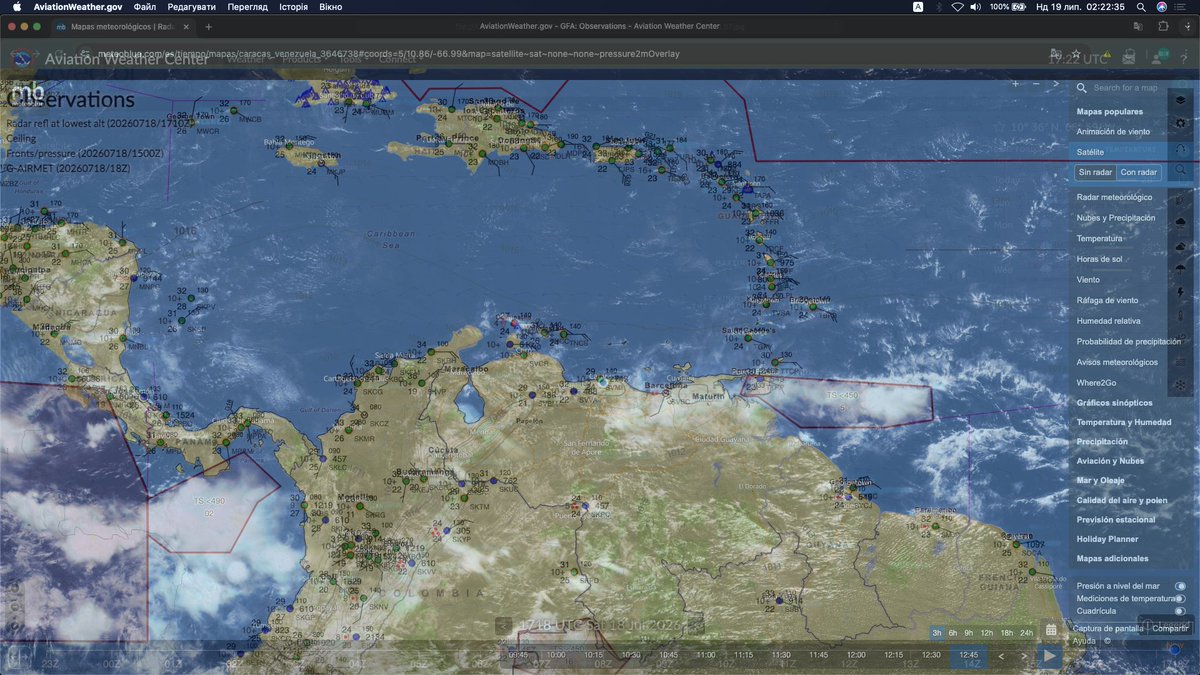
Task: Click the 'Search for a map' field
Action: click(x=1125, y=88)
